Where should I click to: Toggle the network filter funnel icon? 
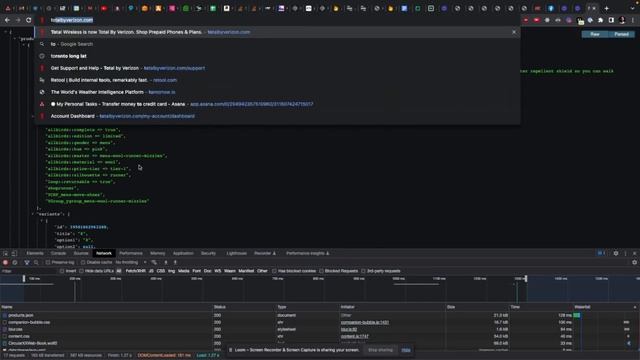(x=27, y=262)
